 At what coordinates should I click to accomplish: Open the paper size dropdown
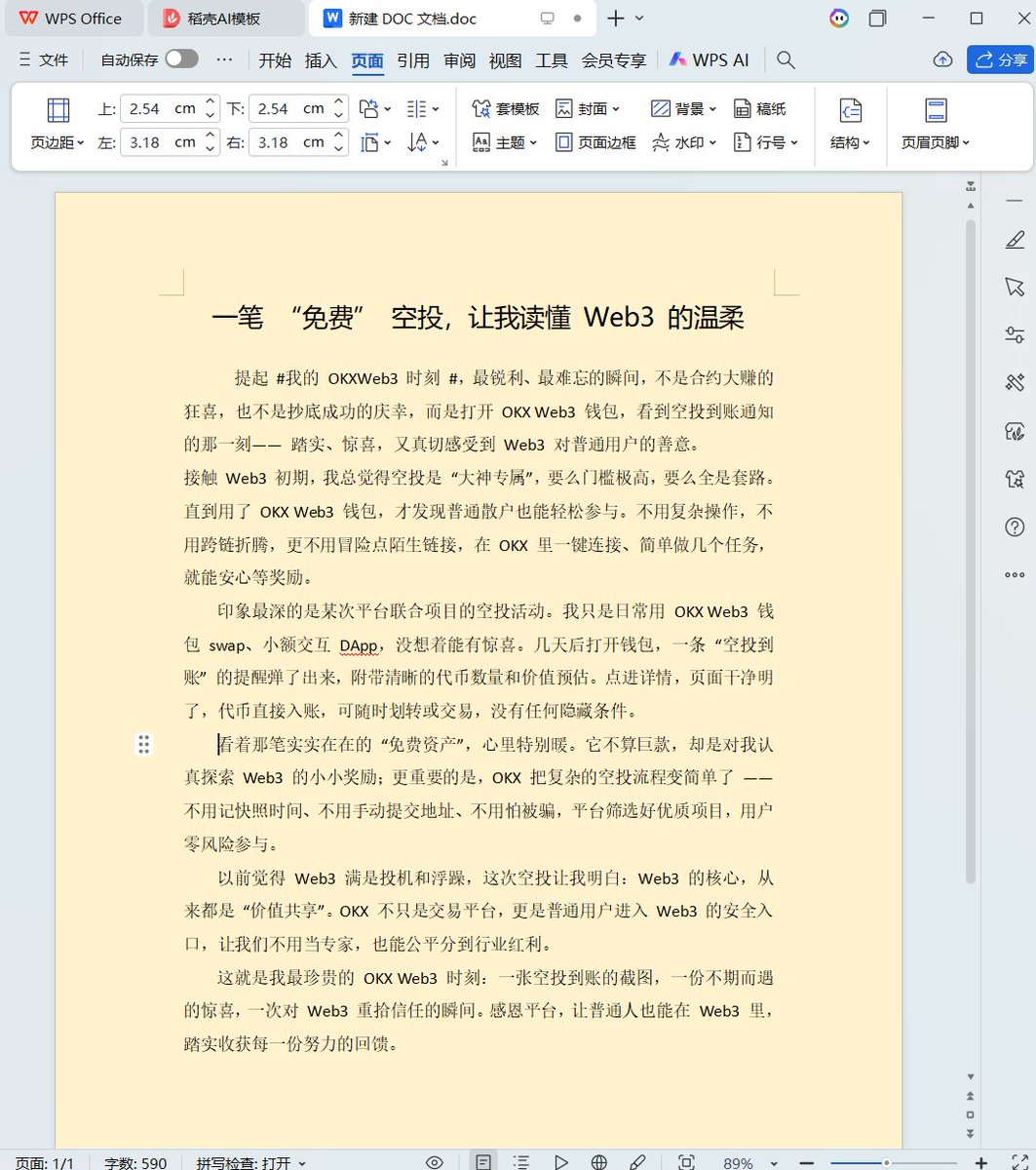click(375, 142)
